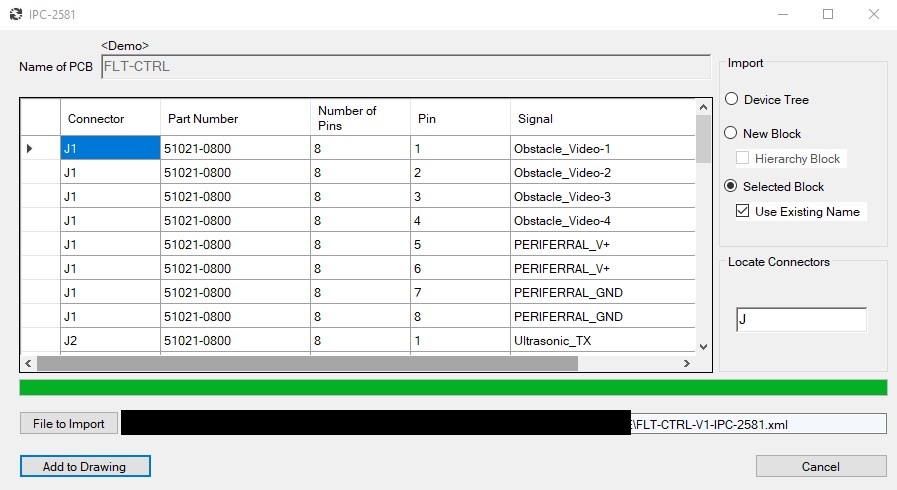
Task: Select the Device Tree radio option
Action: point(732,100)
